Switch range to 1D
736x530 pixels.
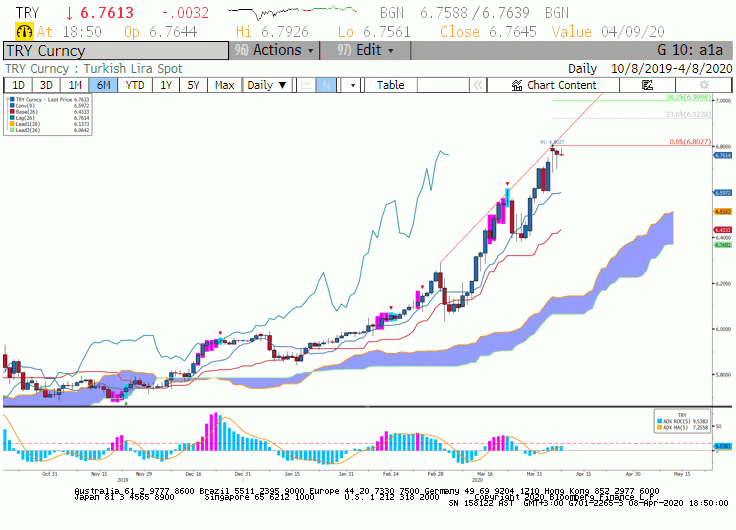[x=18, y=85]
